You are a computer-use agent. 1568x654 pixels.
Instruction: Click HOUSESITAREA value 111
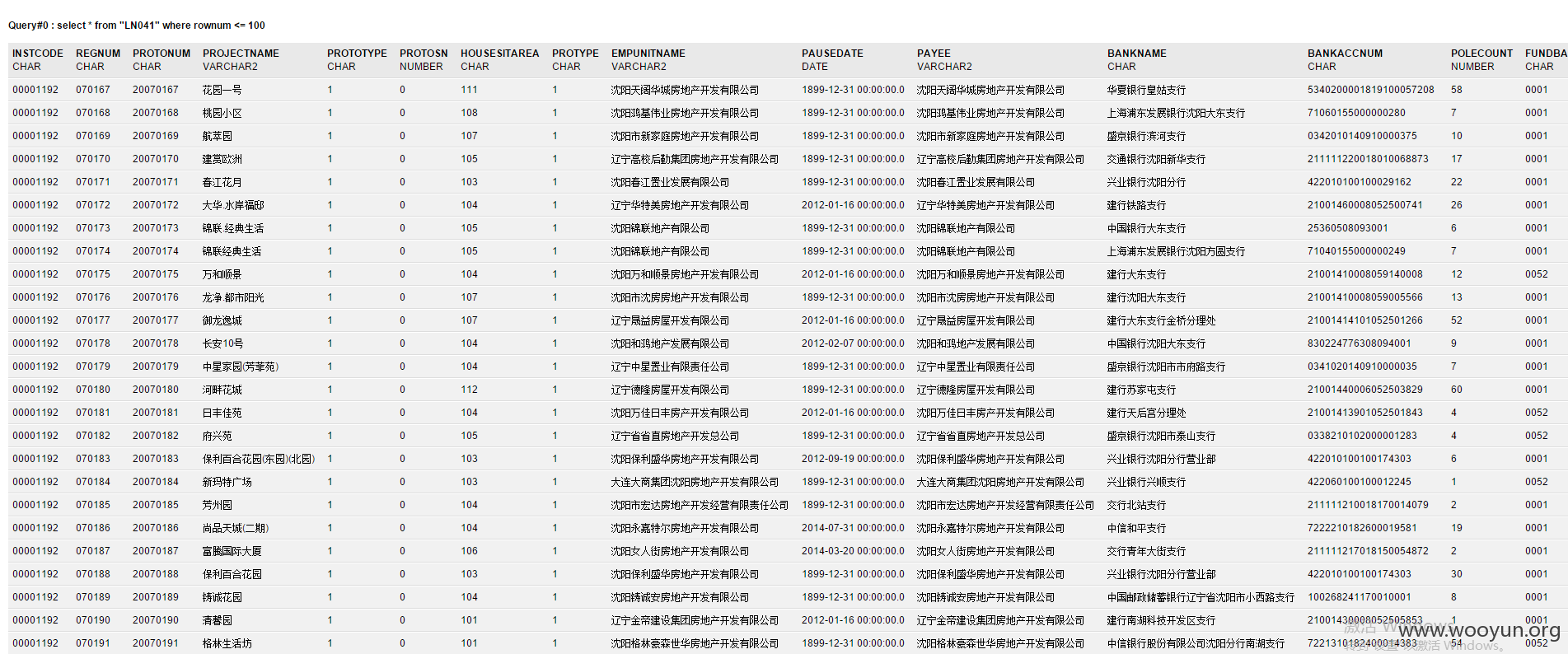[x=469, y=90]
